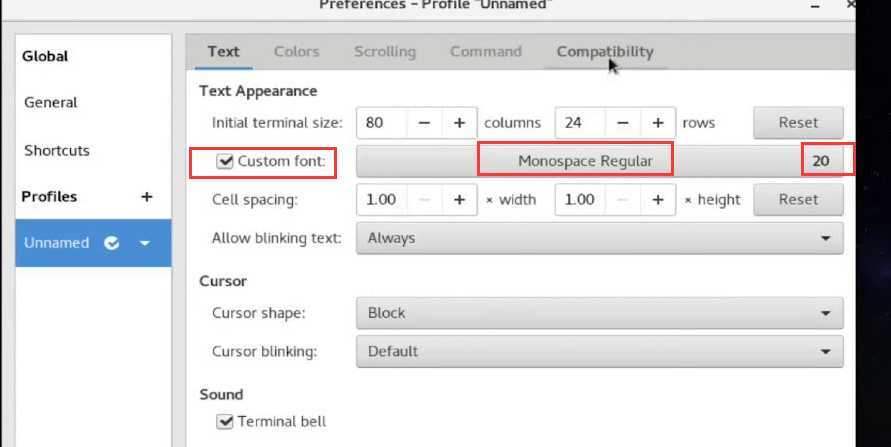Reset the initial terminal size

coord(798,123)
